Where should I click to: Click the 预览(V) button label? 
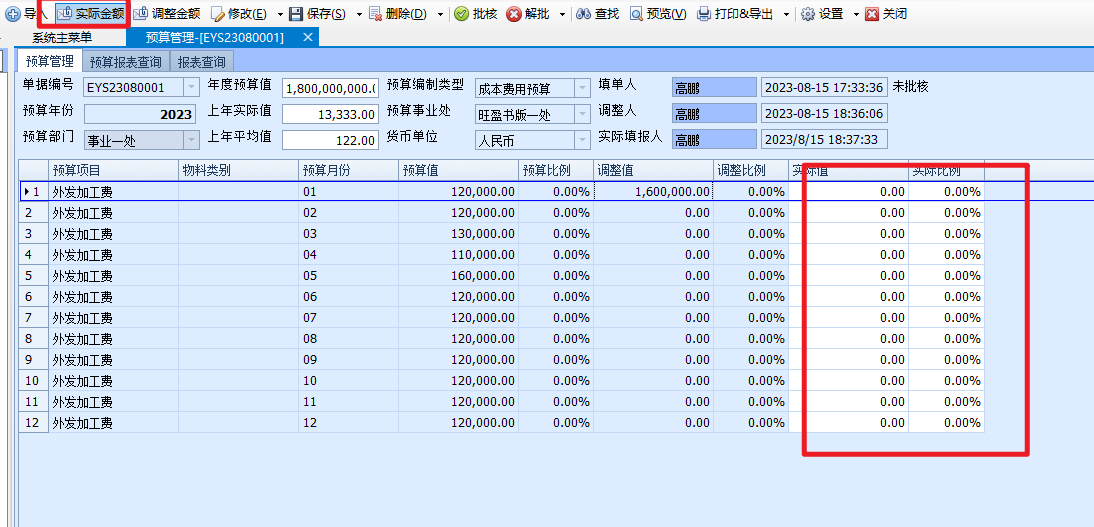click(x=667, y=13)
